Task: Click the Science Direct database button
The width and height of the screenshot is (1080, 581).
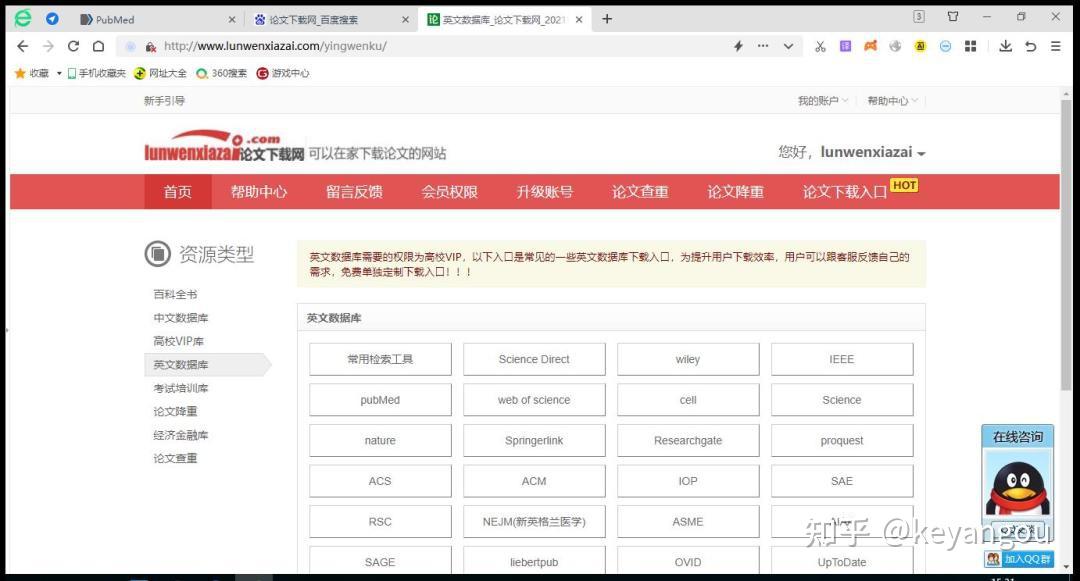Action: [x=533, y=358]
